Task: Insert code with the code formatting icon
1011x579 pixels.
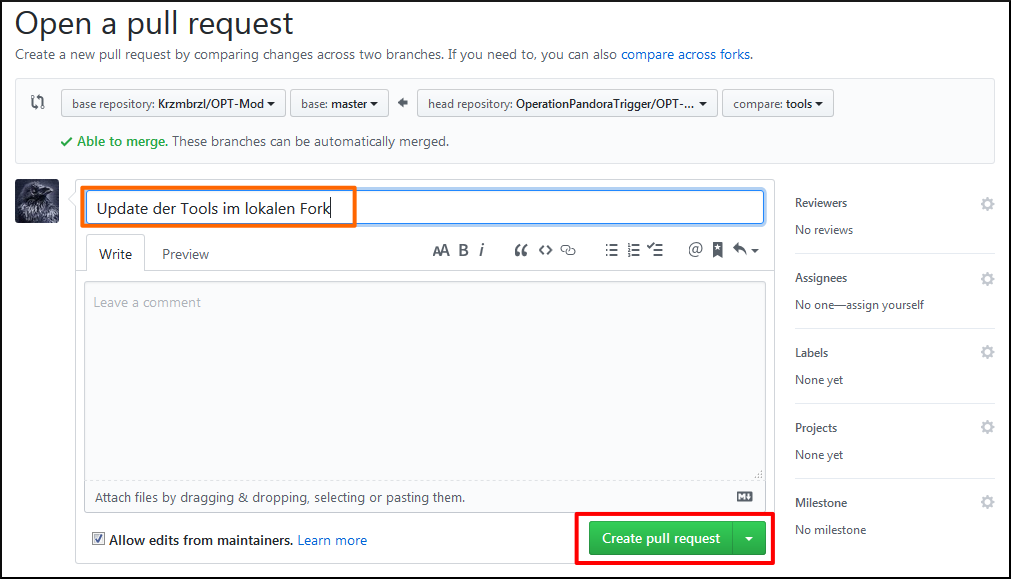Action: click(545, 250)
